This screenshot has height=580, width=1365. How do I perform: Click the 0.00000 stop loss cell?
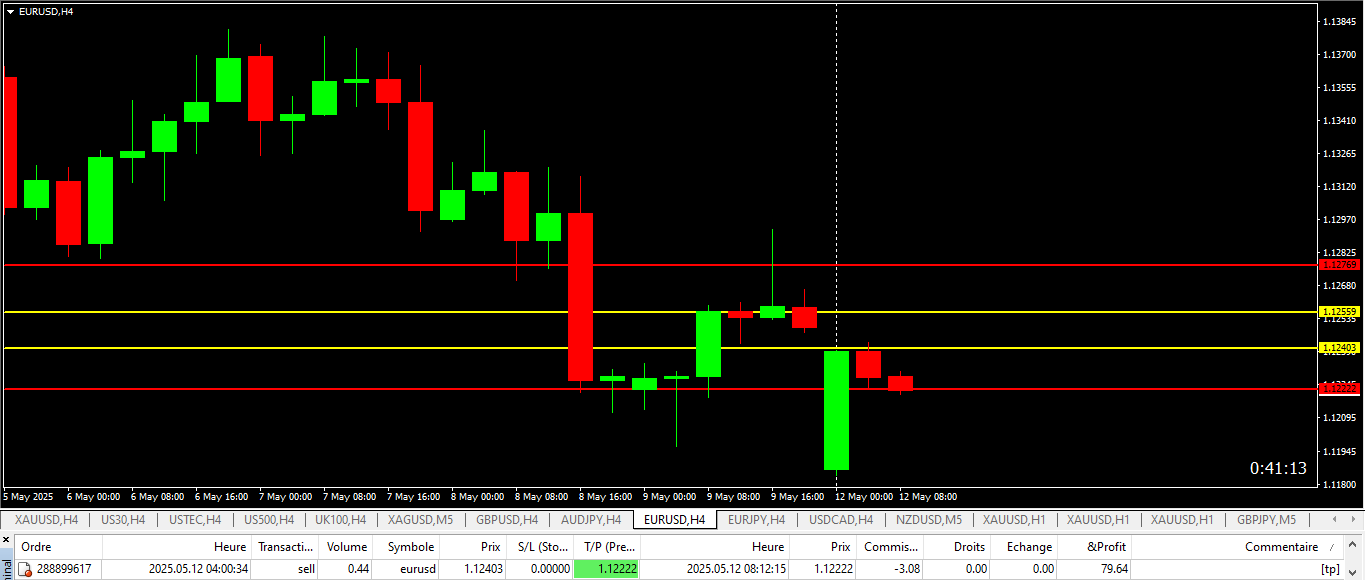(550, 569)
